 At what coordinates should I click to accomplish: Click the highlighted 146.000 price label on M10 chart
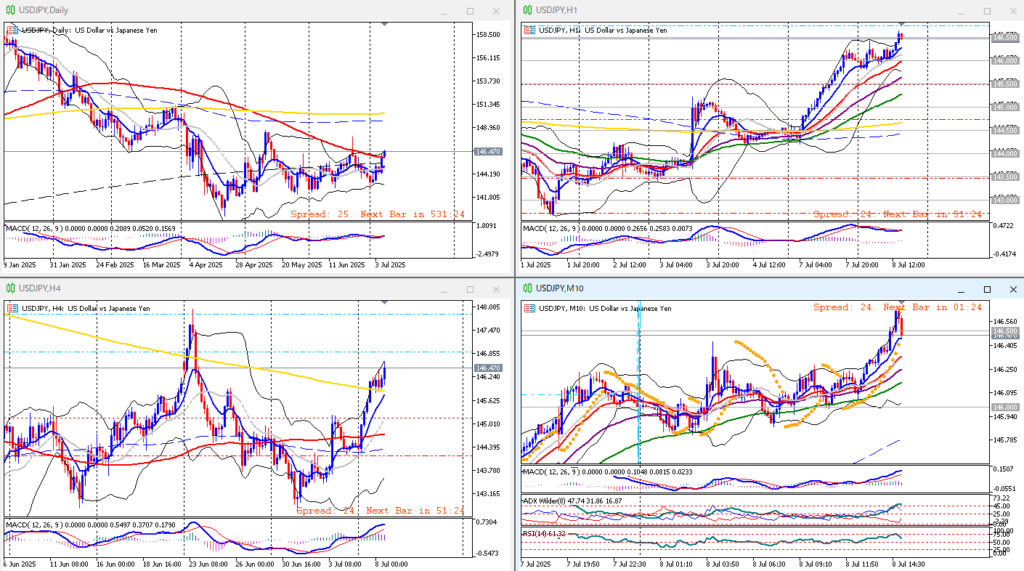(1004, 407)
